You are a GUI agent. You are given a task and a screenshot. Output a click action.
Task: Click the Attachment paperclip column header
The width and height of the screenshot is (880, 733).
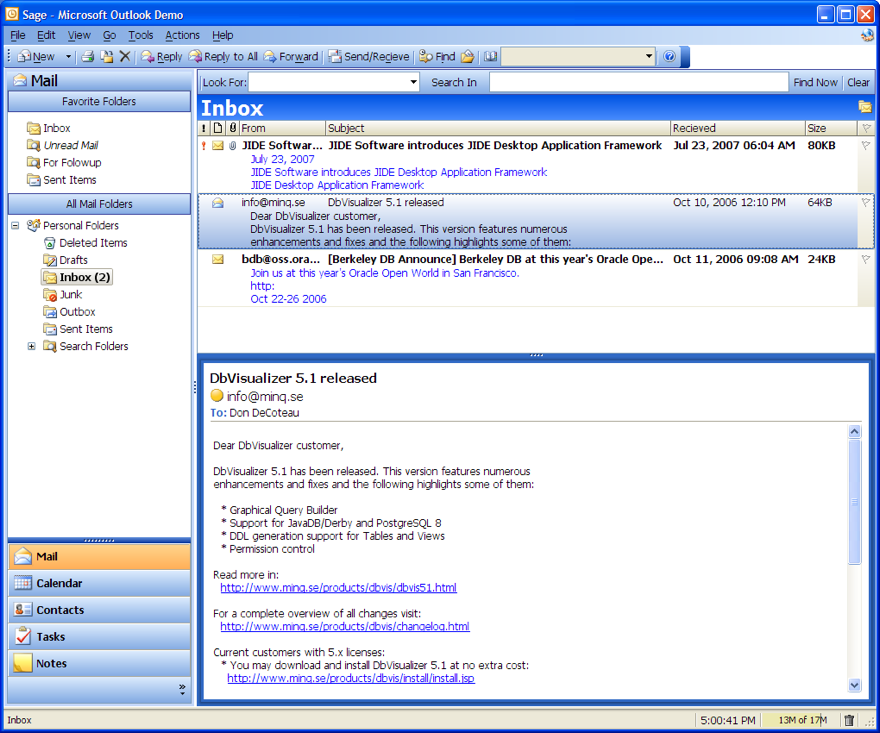coord(232,129)
